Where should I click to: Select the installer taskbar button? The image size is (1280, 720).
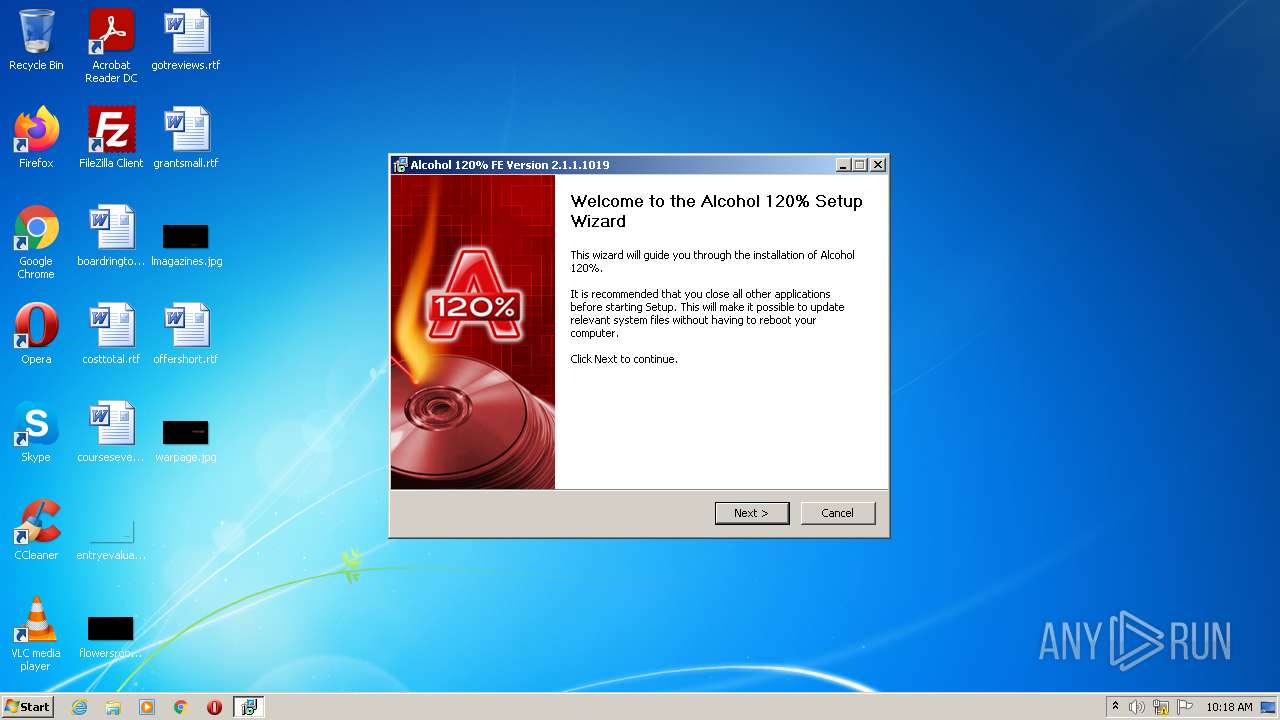(x=249, y=707)
